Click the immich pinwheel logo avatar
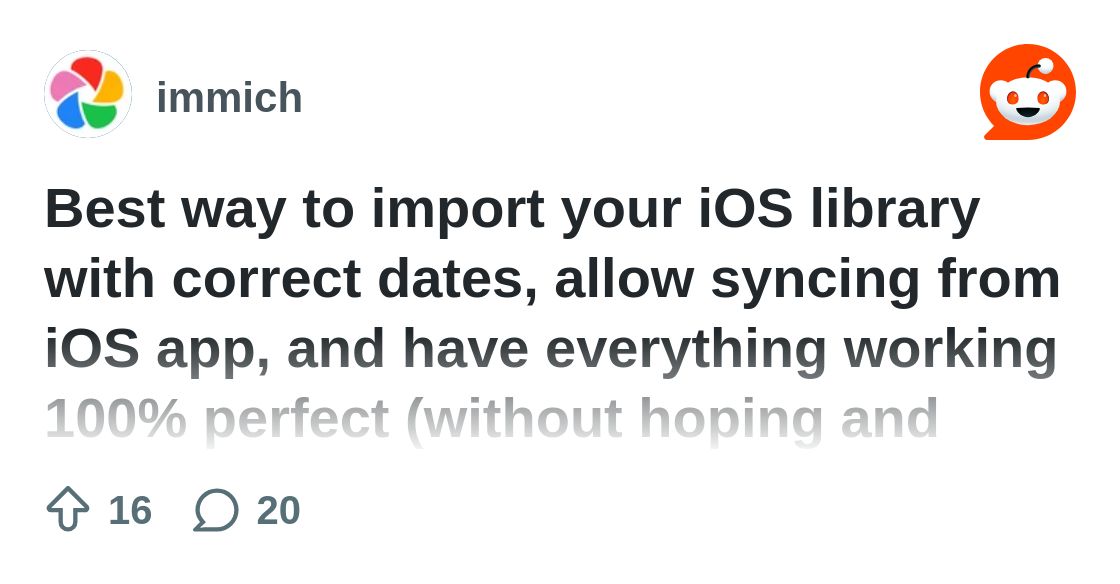The height and width of the screenshot is (584, 1120). coord(88,94)
